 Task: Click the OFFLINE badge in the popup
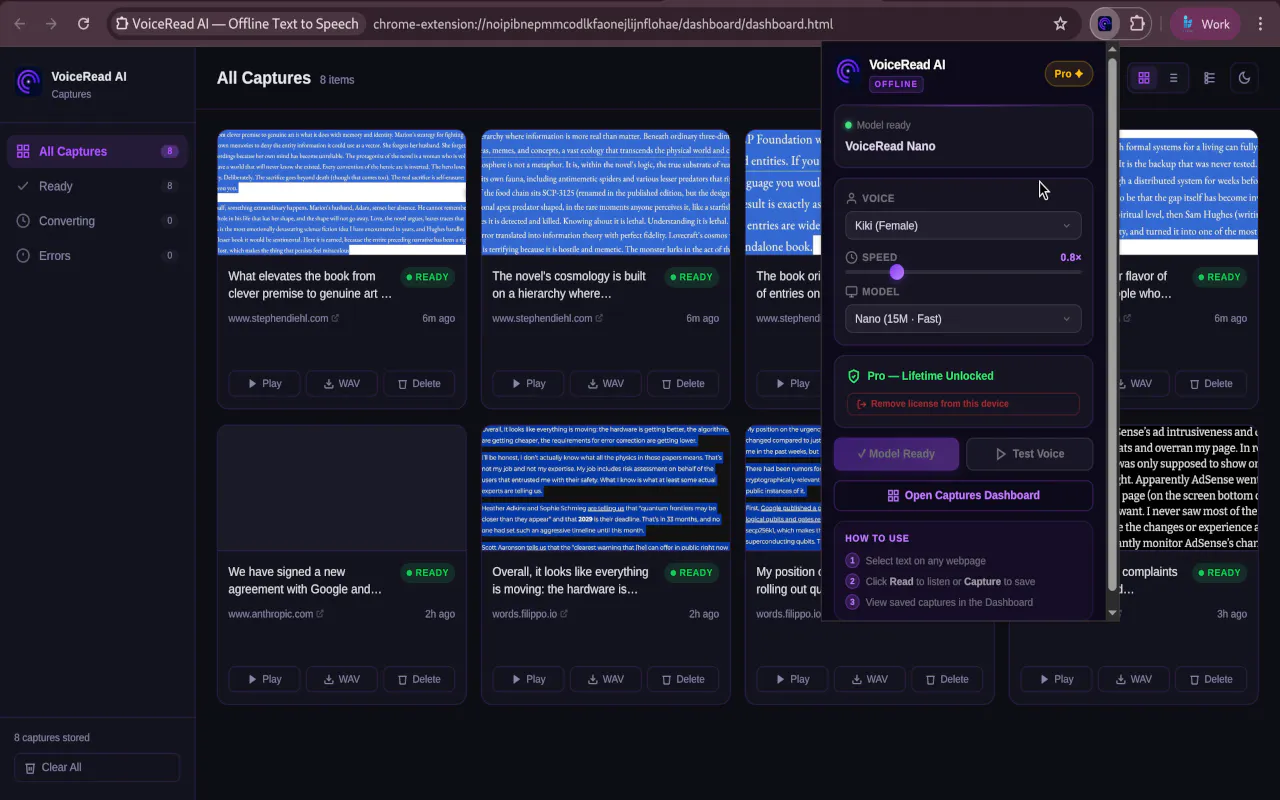896,84
